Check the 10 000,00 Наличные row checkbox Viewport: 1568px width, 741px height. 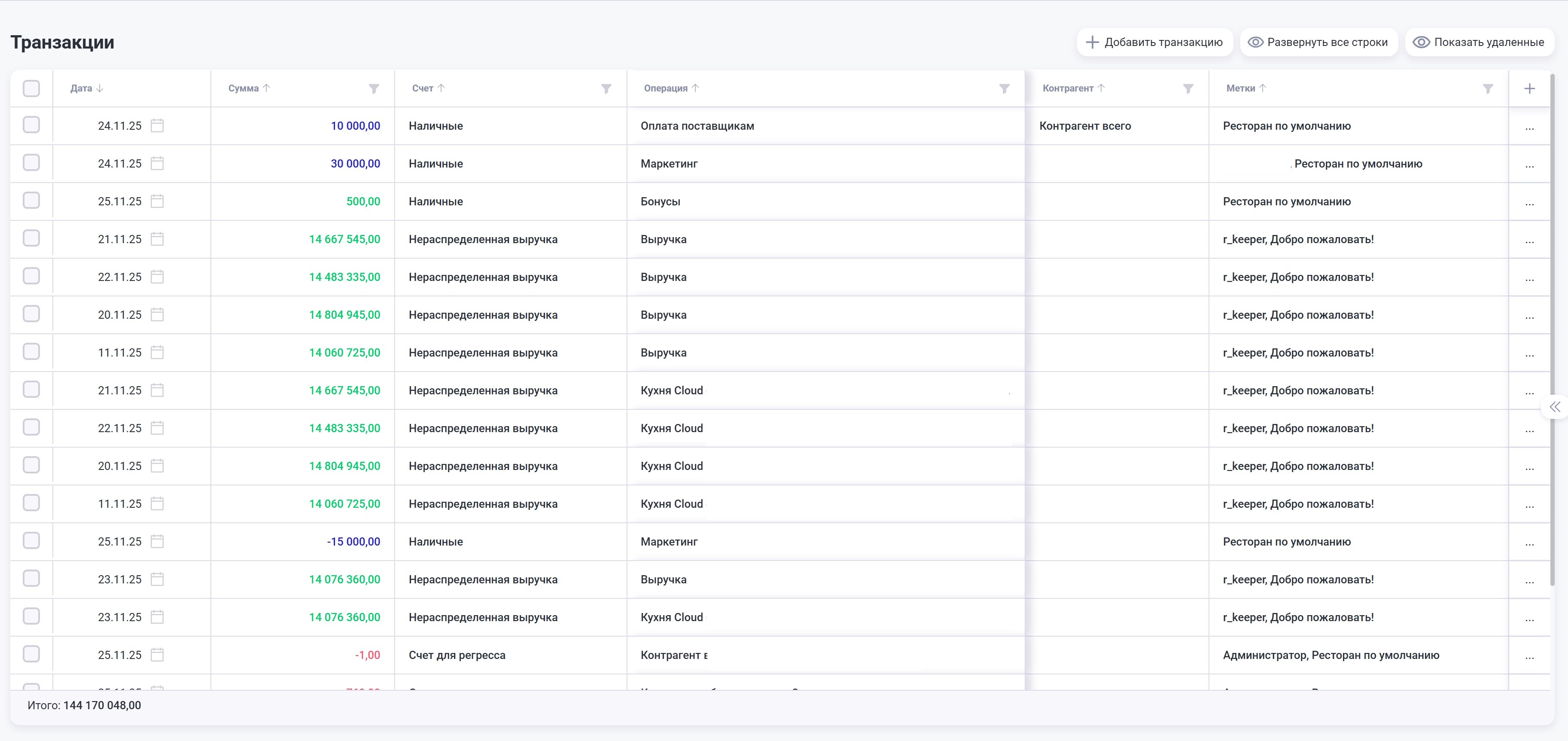coord(31,125)
